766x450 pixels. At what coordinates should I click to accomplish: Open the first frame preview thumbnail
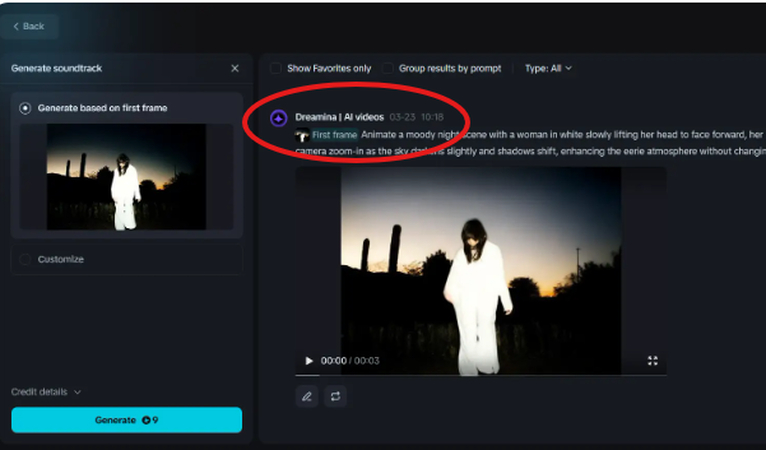pyautogui.click(x=126, y=176)
